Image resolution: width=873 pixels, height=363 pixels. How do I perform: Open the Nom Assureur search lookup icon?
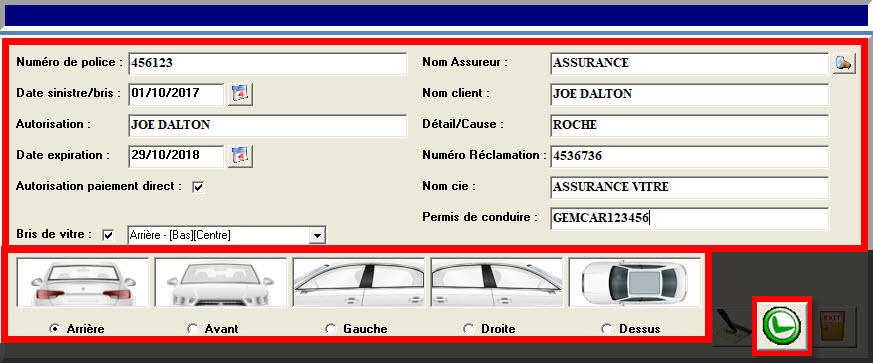(x=844, y=63)
